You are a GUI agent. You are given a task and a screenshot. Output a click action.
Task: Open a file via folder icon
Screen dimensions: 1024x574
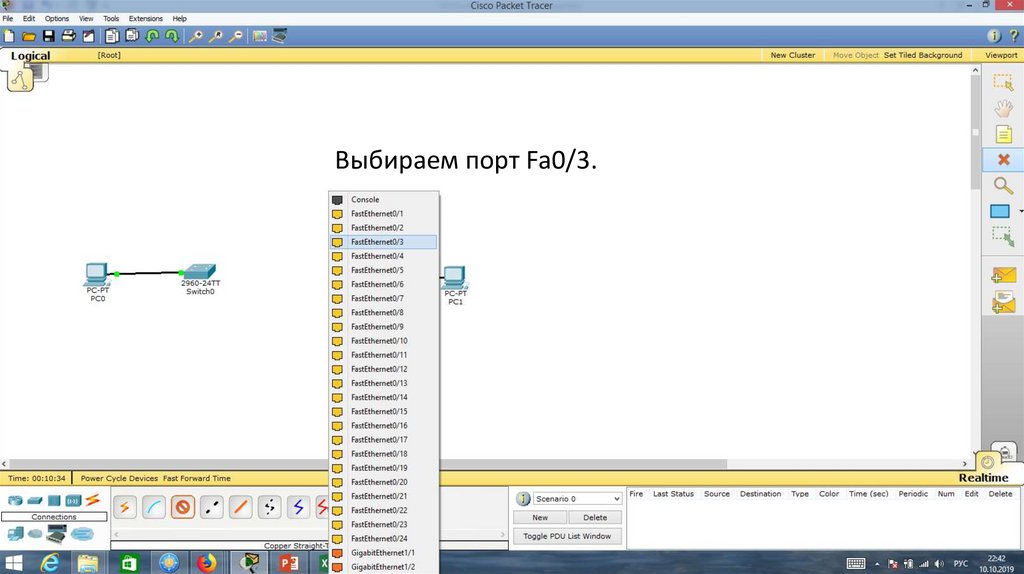(29, 36)
